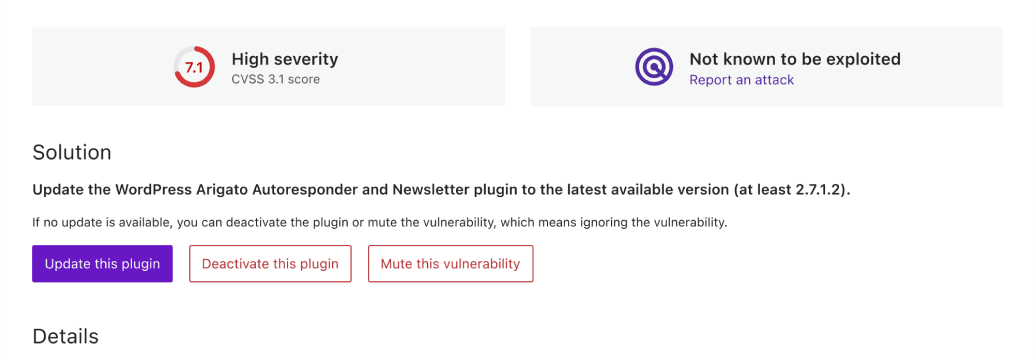Viewport: 1035px width, 360px height.
Task: Click the Solution section heading
Action: (72, 153)
